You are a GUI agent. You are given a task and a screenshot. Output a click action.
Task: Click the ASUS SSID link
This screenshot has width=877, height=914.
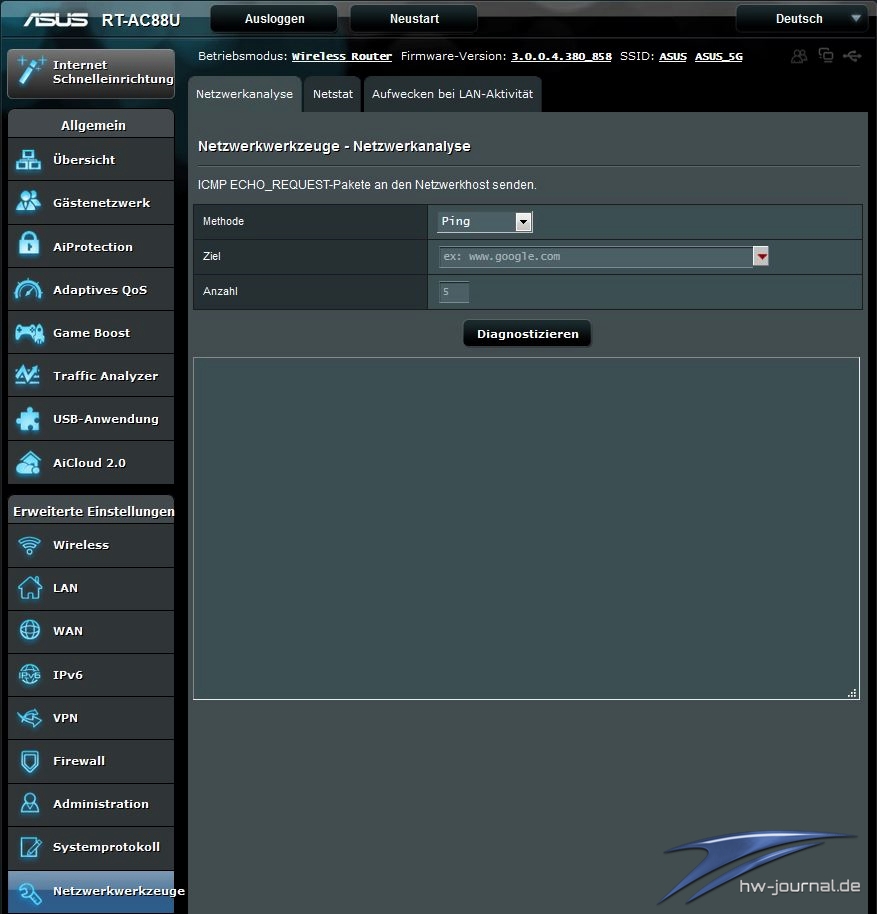(x=672, y=57)
